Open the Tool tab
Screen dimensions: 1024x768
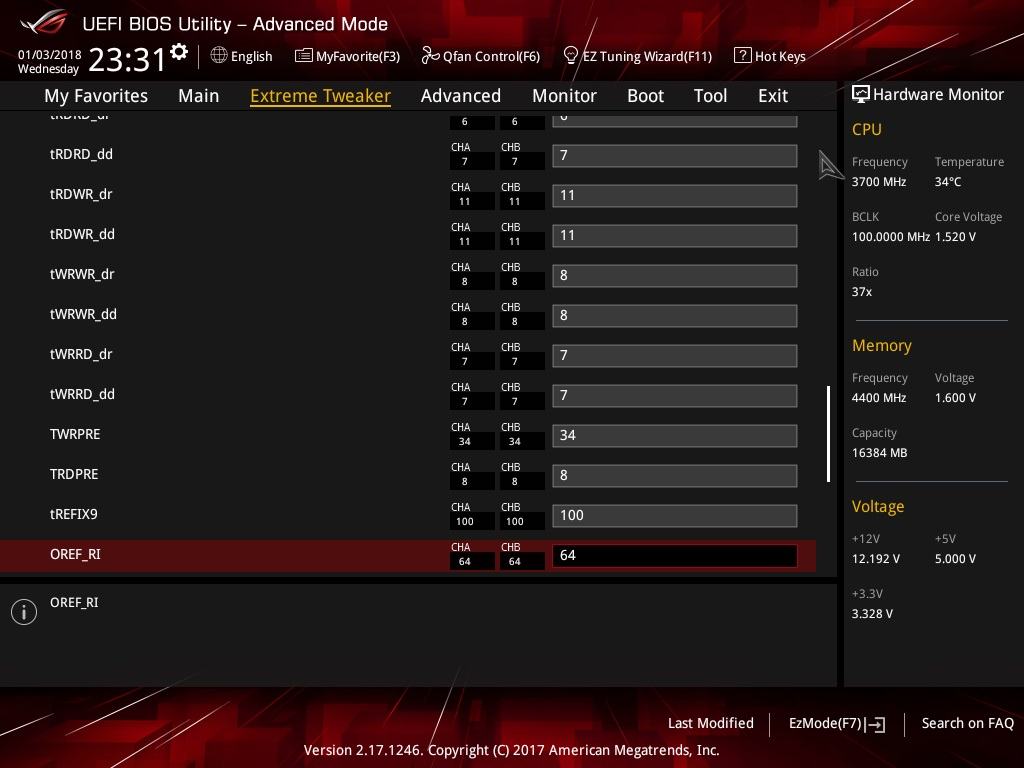click(711, 96)
